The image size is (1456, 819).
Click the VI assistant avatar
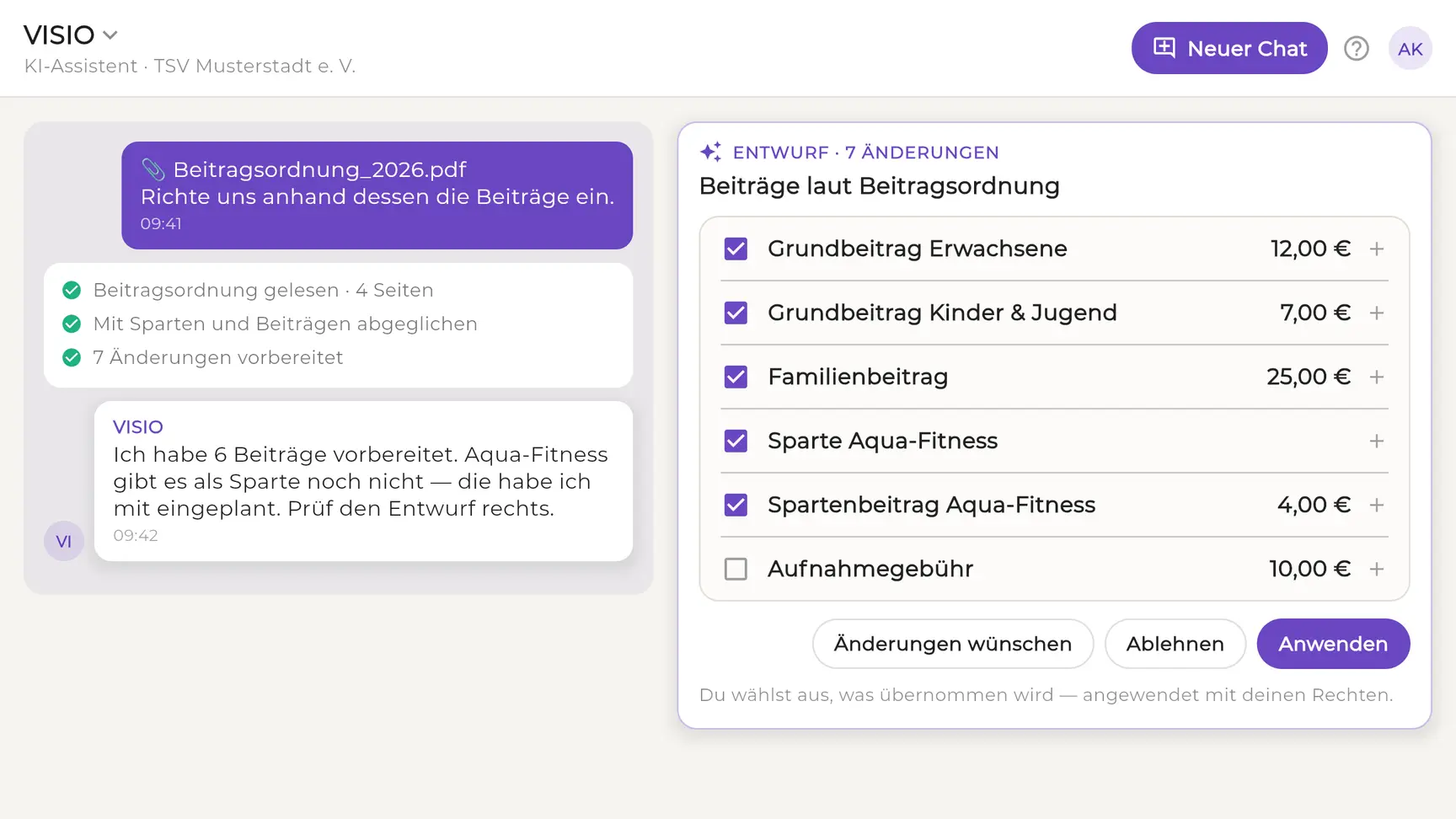[64, 541]
